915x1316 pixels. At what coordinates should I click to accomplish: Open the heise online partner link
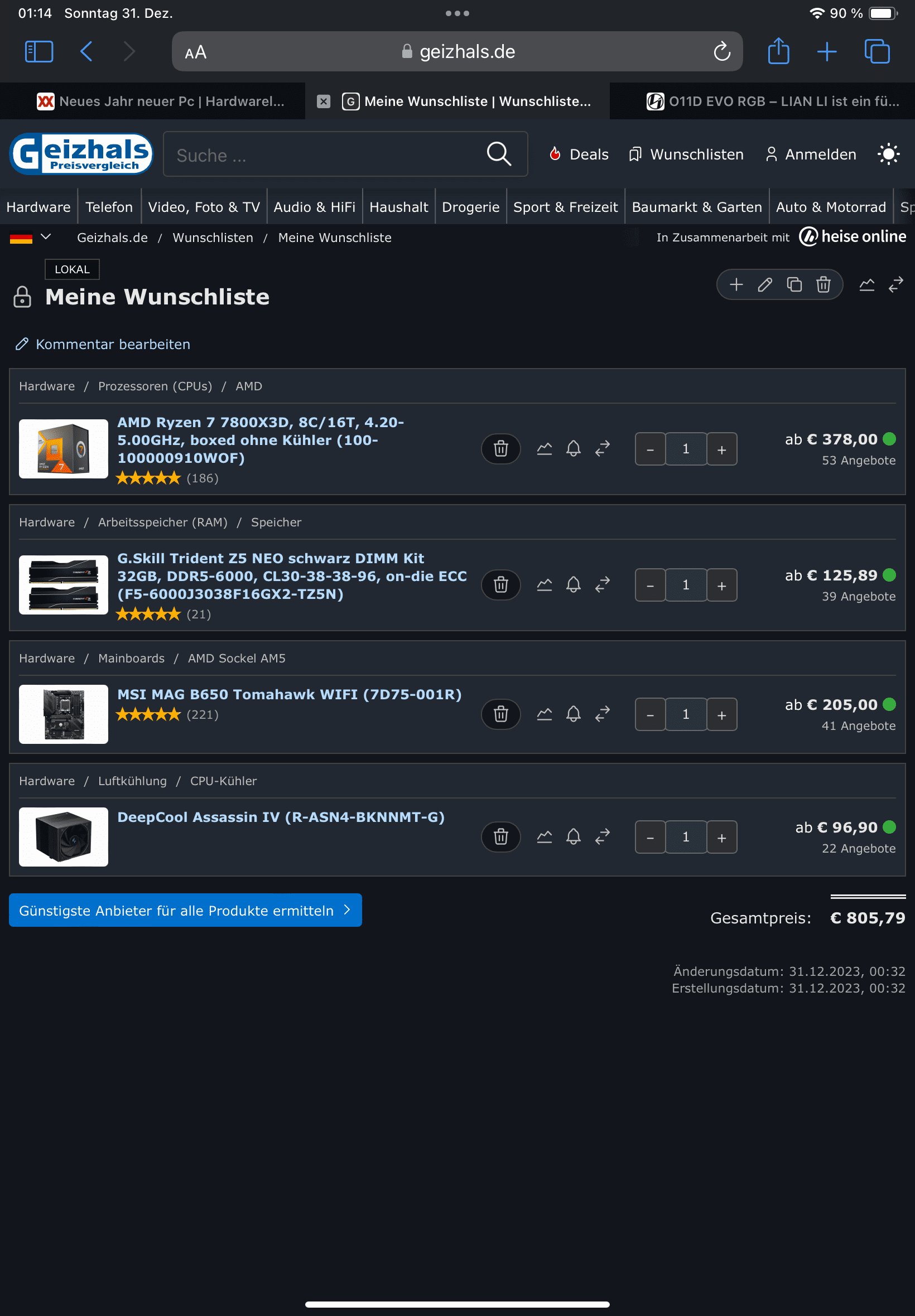853,236
